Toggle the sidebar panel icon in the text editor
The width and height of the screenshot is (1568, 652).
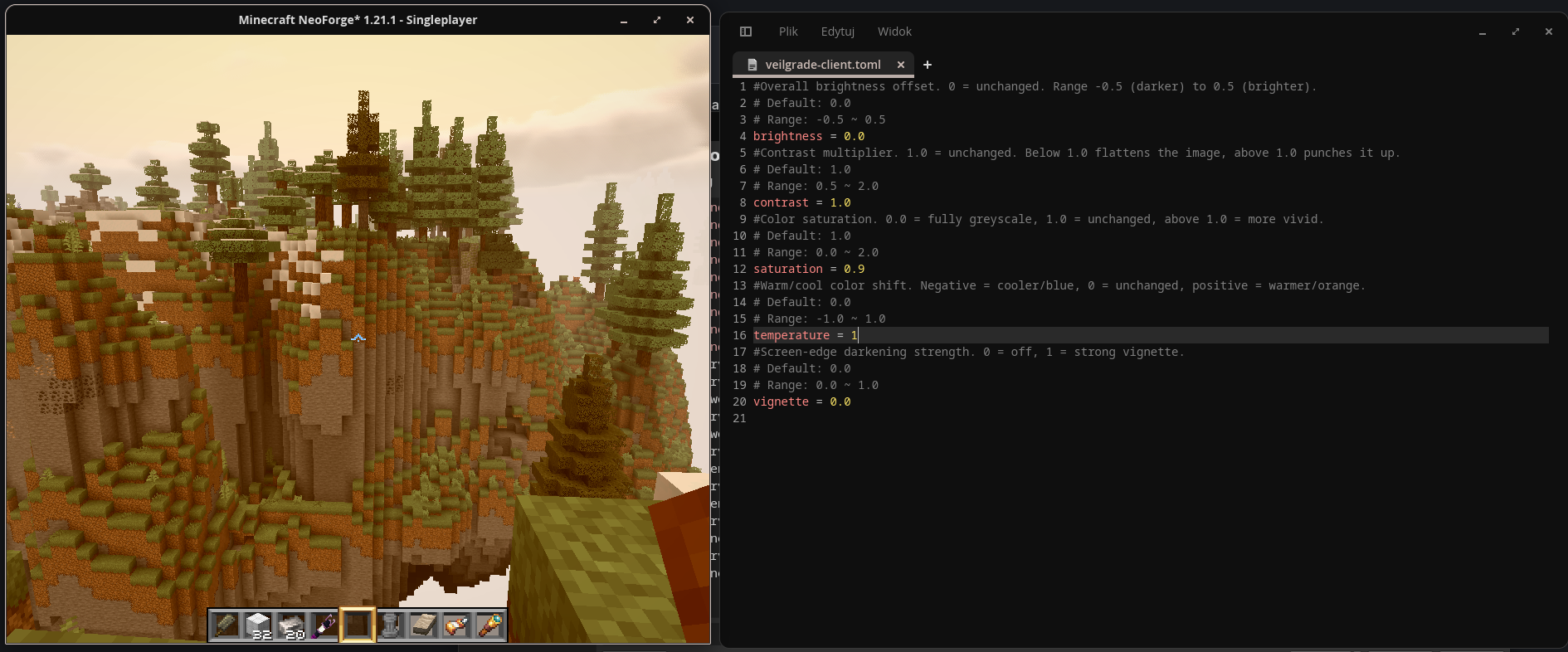point(746,32)
